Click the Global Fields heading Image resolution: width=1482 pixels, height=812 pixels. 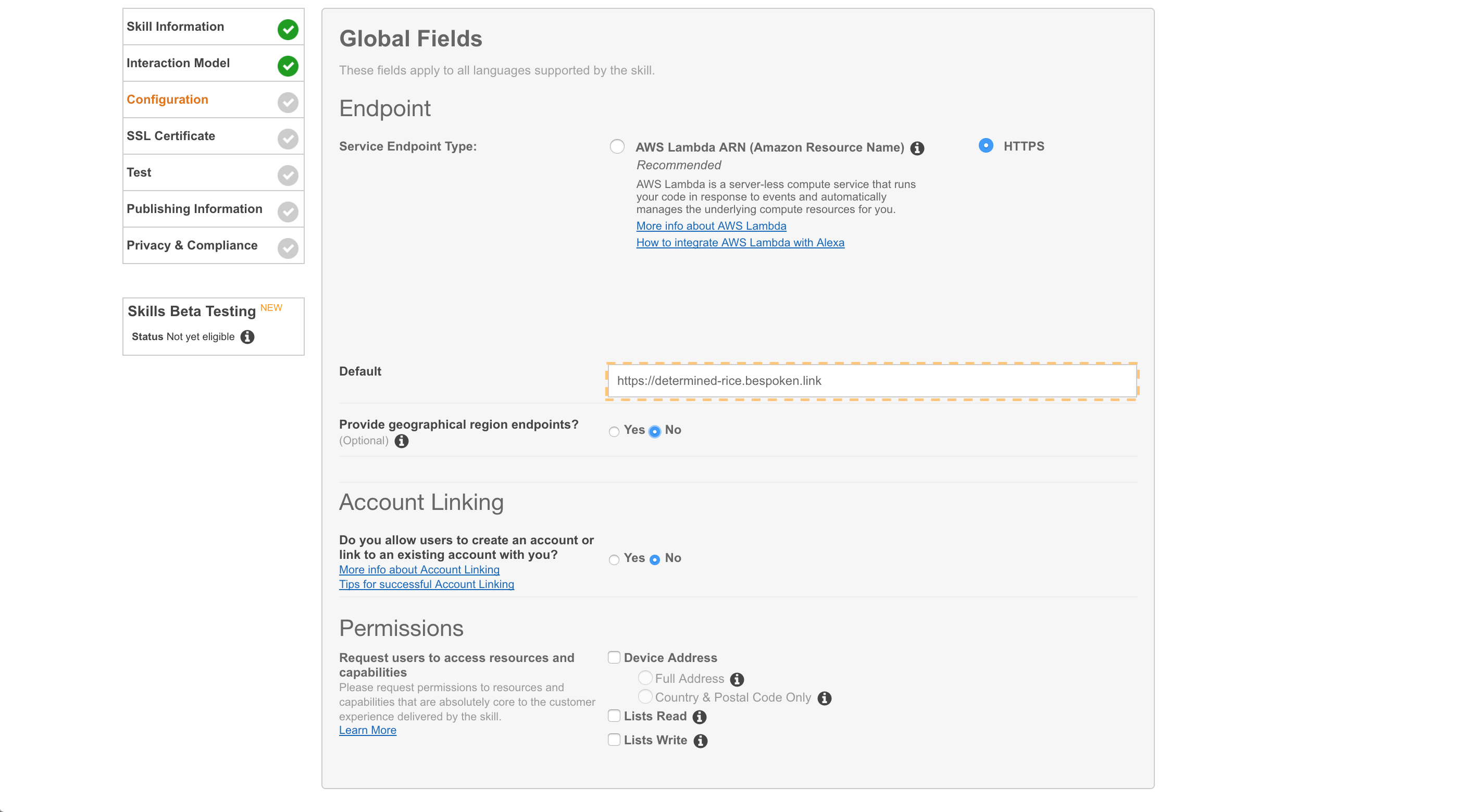(x=411, y=39)
